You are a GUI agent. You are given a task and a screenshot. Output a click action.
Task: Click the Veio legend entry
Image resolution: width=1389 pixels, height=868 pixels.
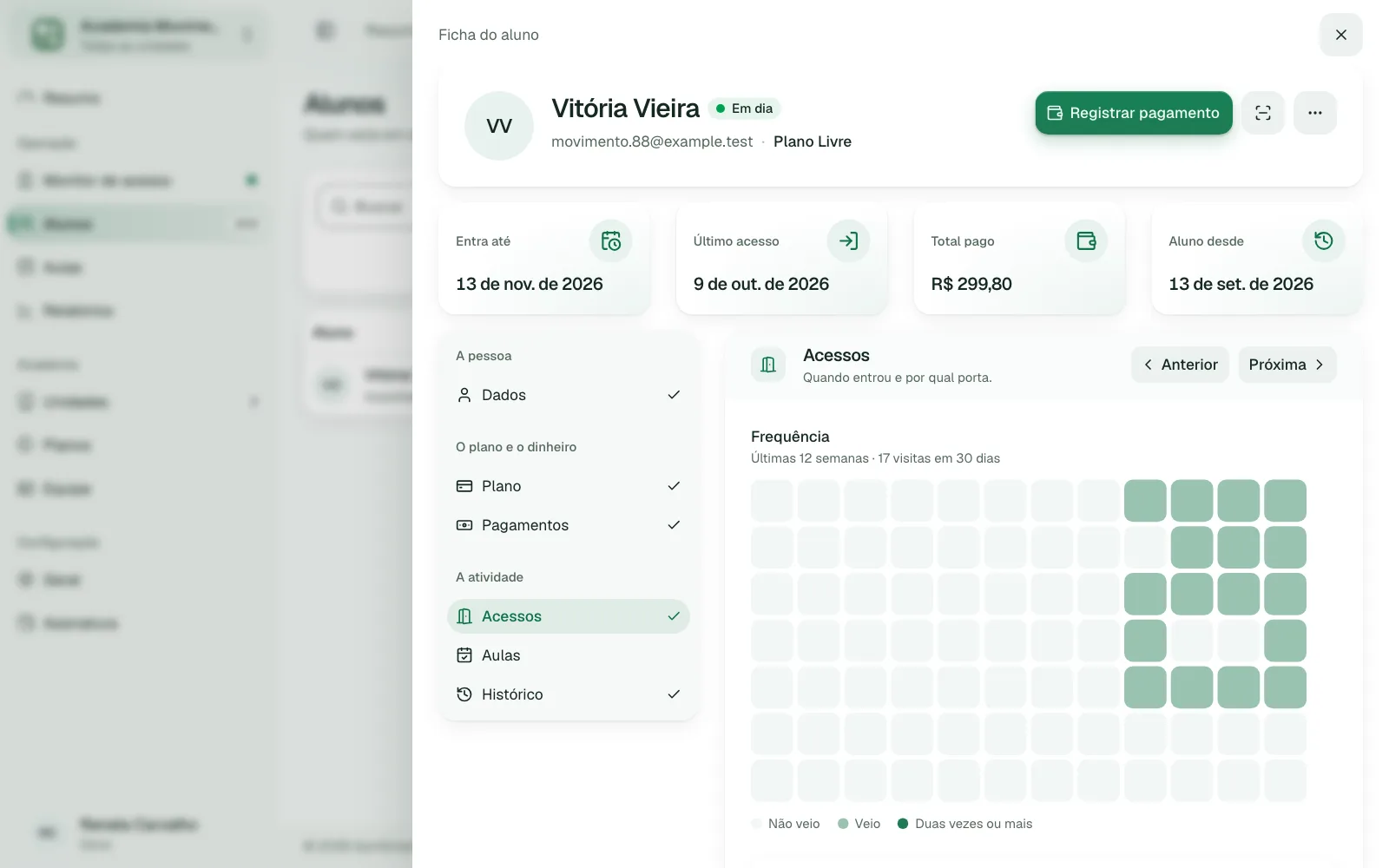coord(859,824)
